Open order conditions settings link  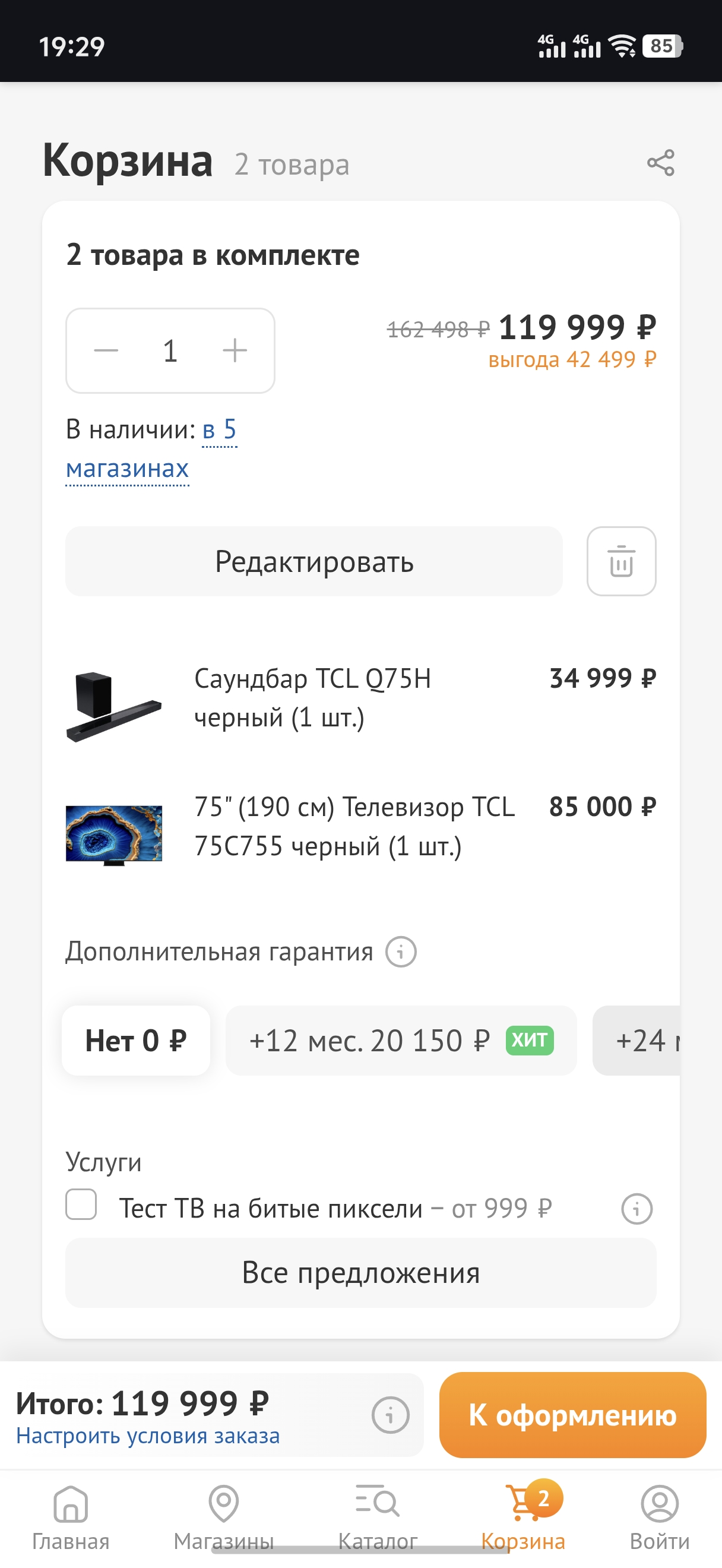(x=148, y=1436)
